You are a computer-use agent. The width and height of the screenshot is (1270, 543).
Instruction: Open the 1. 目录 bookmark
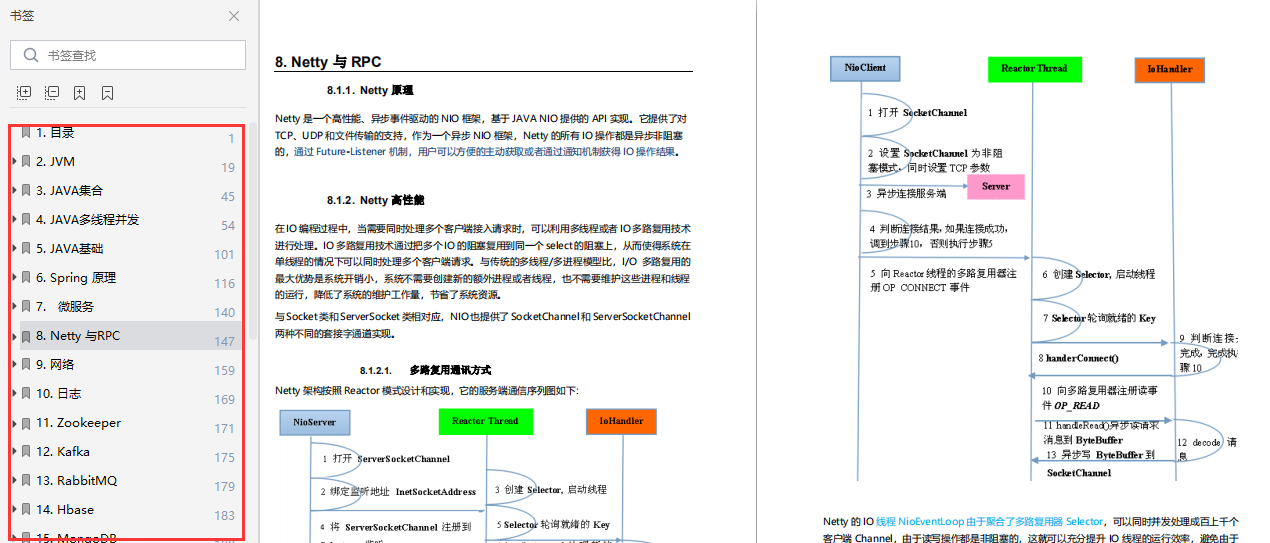[55, 132]
